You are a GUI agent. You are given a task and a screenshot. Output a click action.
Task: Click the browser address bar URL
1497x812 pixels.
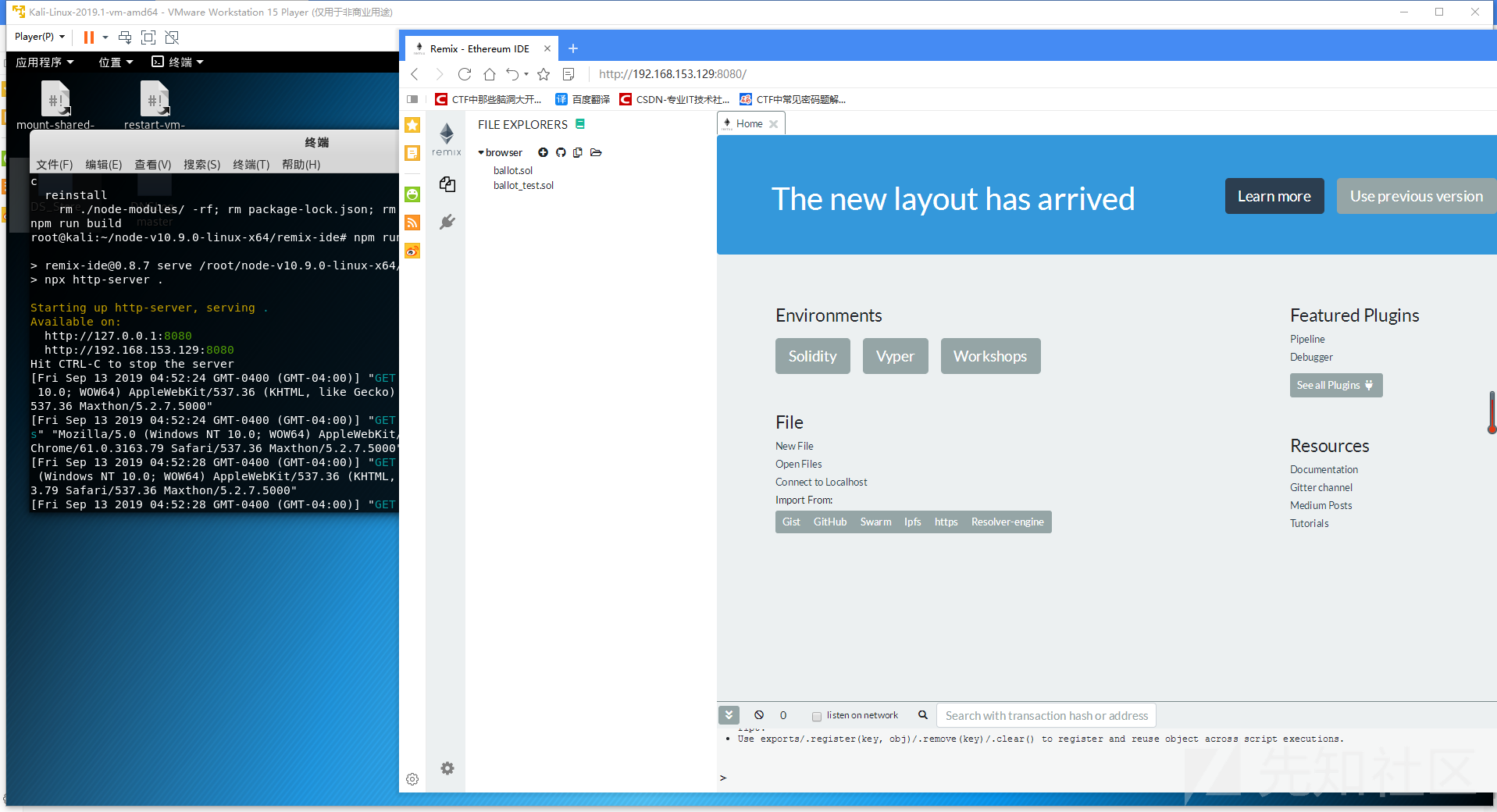click(x=673, y=74)
